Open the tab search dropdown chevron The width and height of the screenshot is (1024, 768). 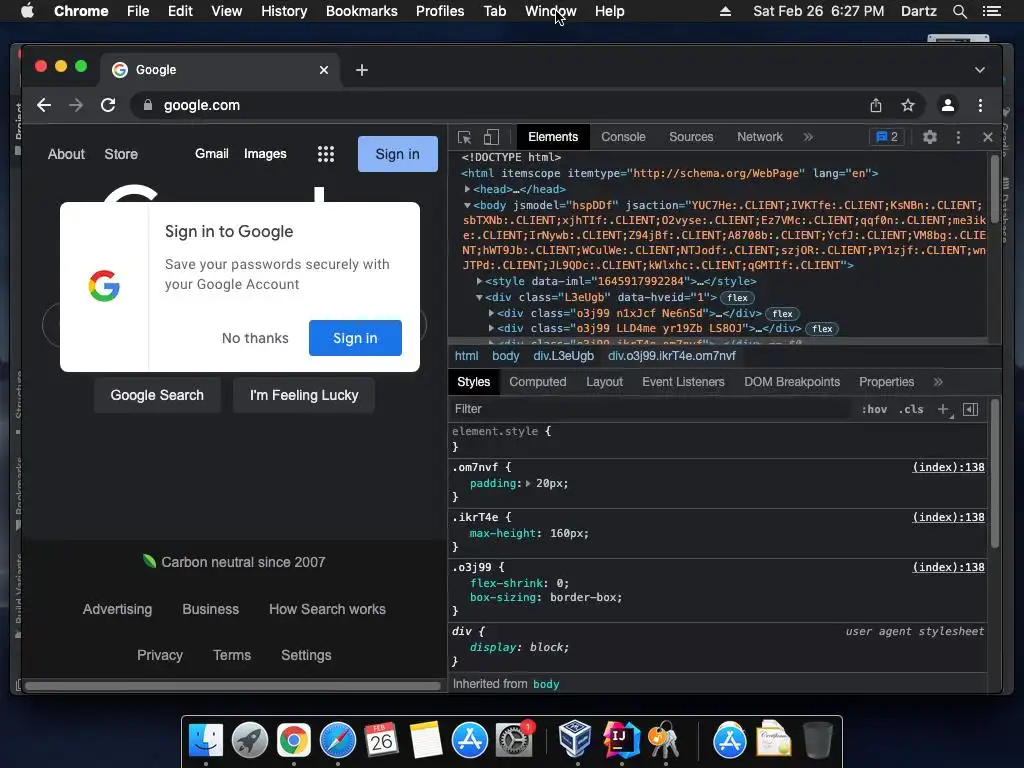(x=980, y=70)
